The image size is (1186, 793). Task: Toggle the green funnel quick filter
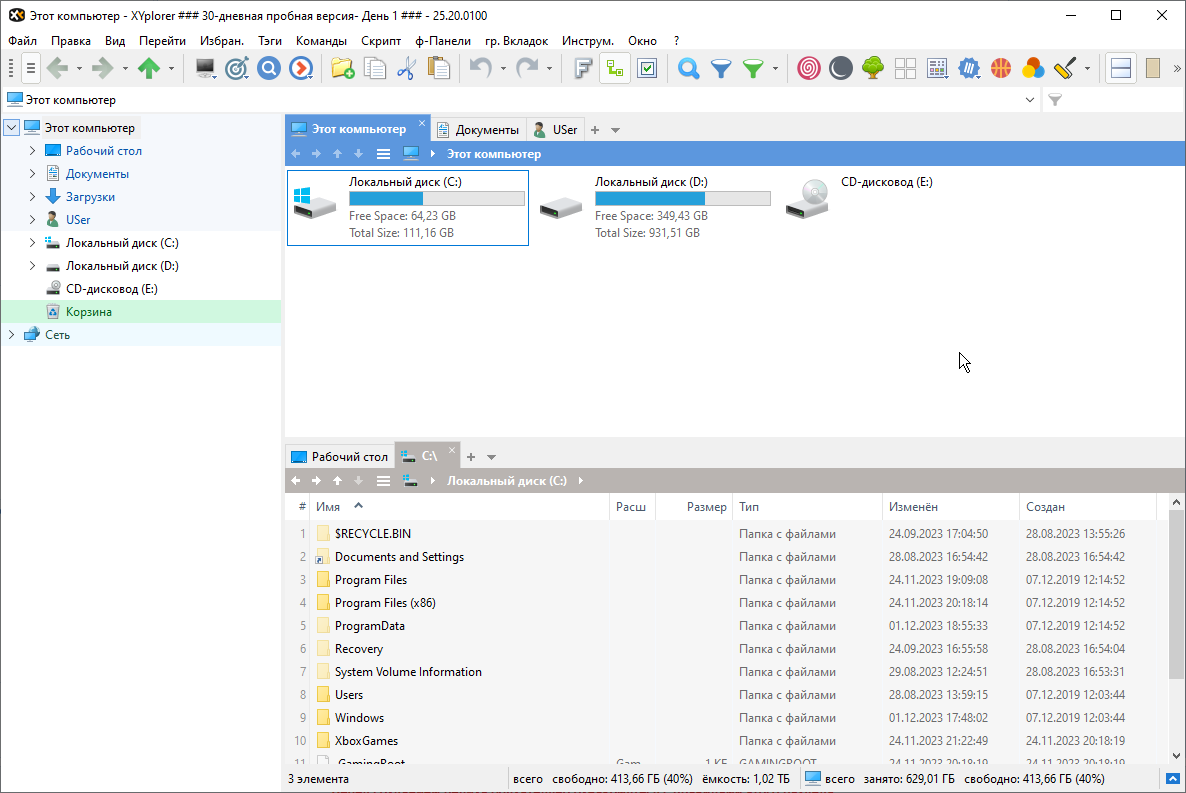(x=753, y=68)
